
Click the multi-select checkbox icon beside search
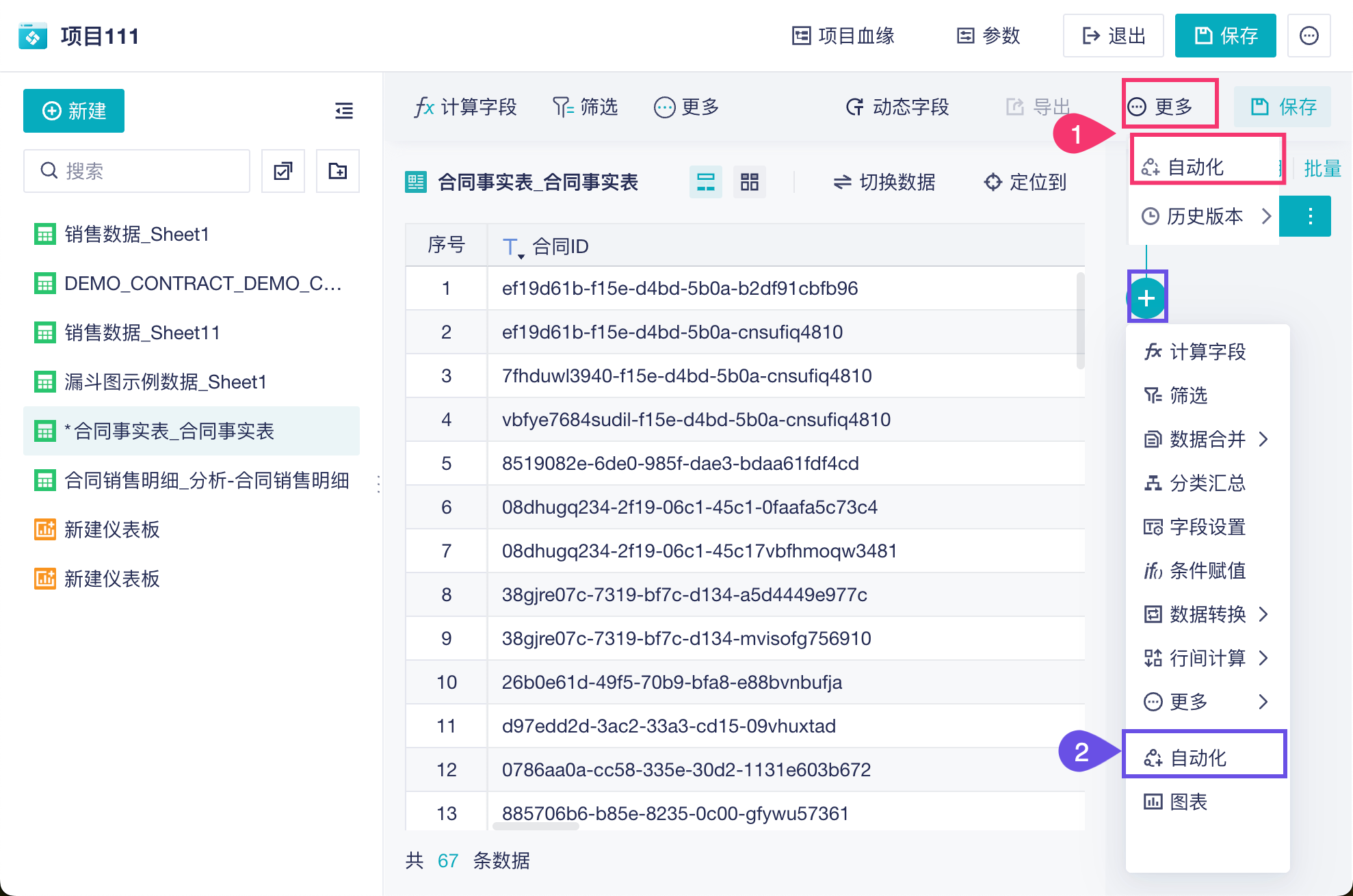[x=283, y=171]
